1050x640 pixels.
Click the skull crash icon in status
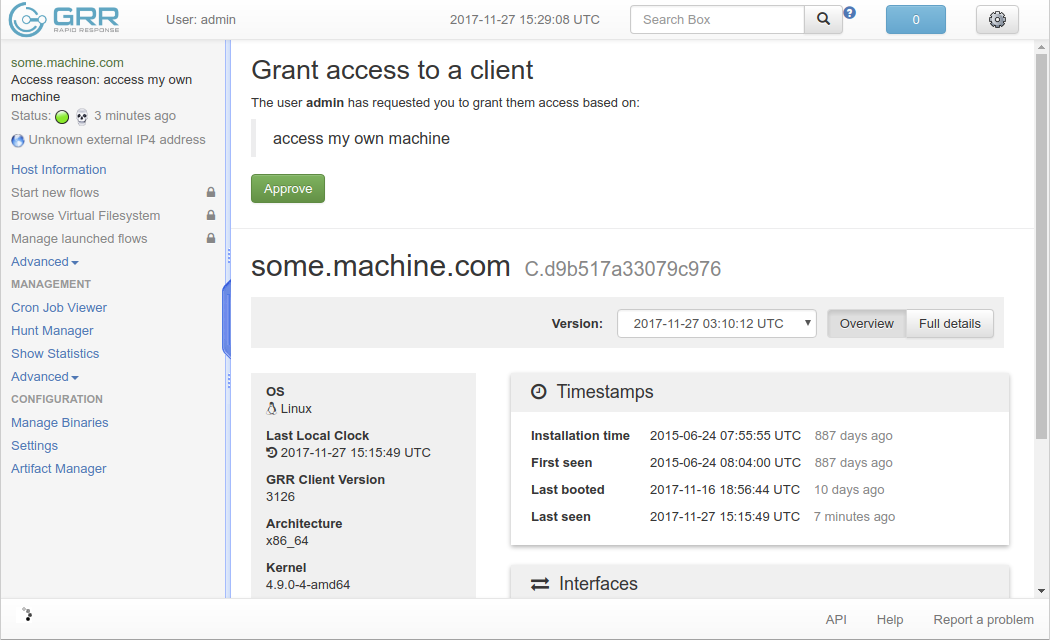tap(82, 116)
